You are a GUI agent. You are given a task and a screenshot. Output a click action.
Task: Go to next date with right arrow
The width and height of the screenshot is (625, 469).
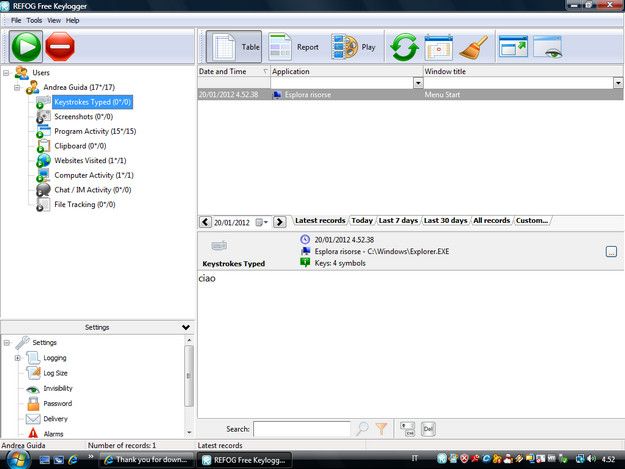(280, 222)
